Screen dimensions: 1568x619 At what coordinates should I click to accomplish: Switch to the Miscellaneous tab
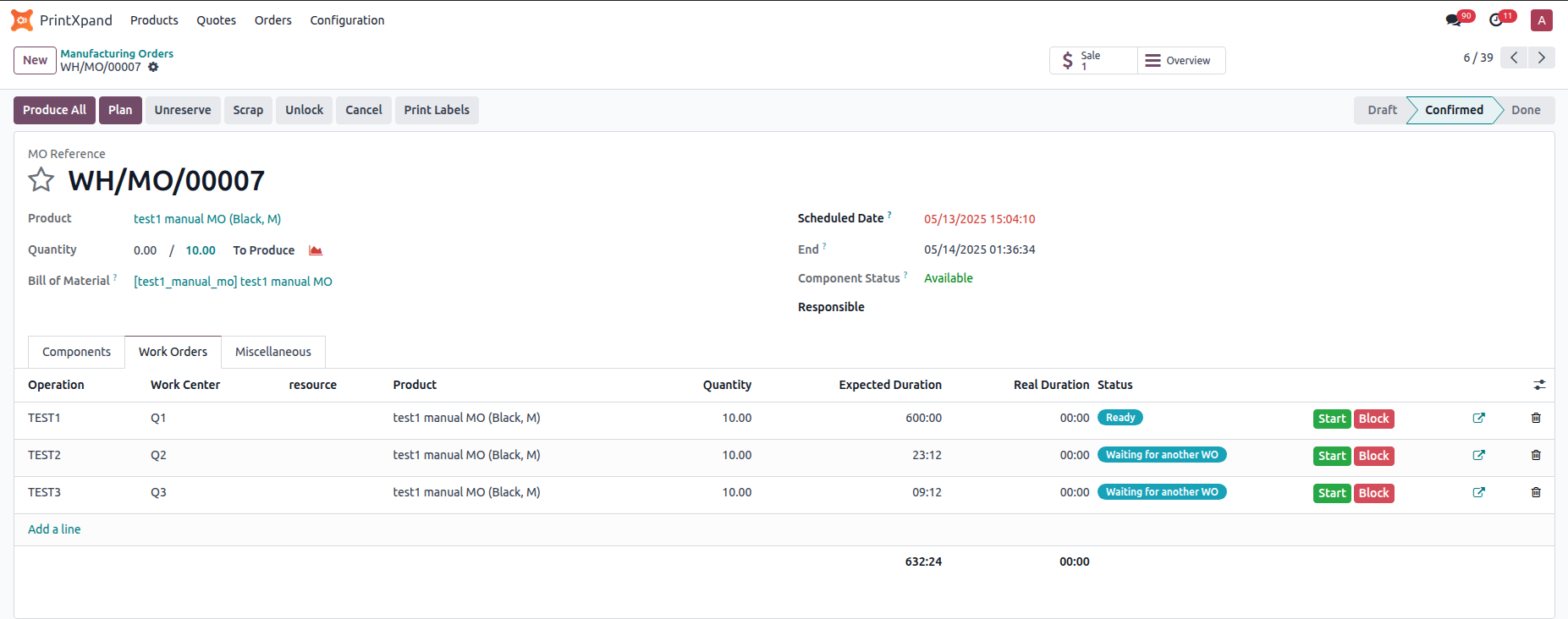point(272,352)
